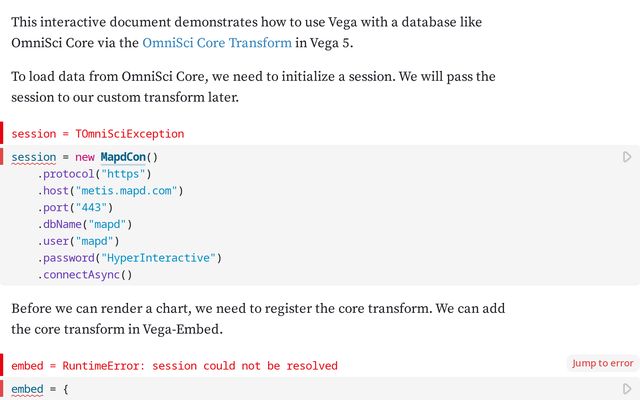Click the TOmniSciException error output

pos(98,133)
